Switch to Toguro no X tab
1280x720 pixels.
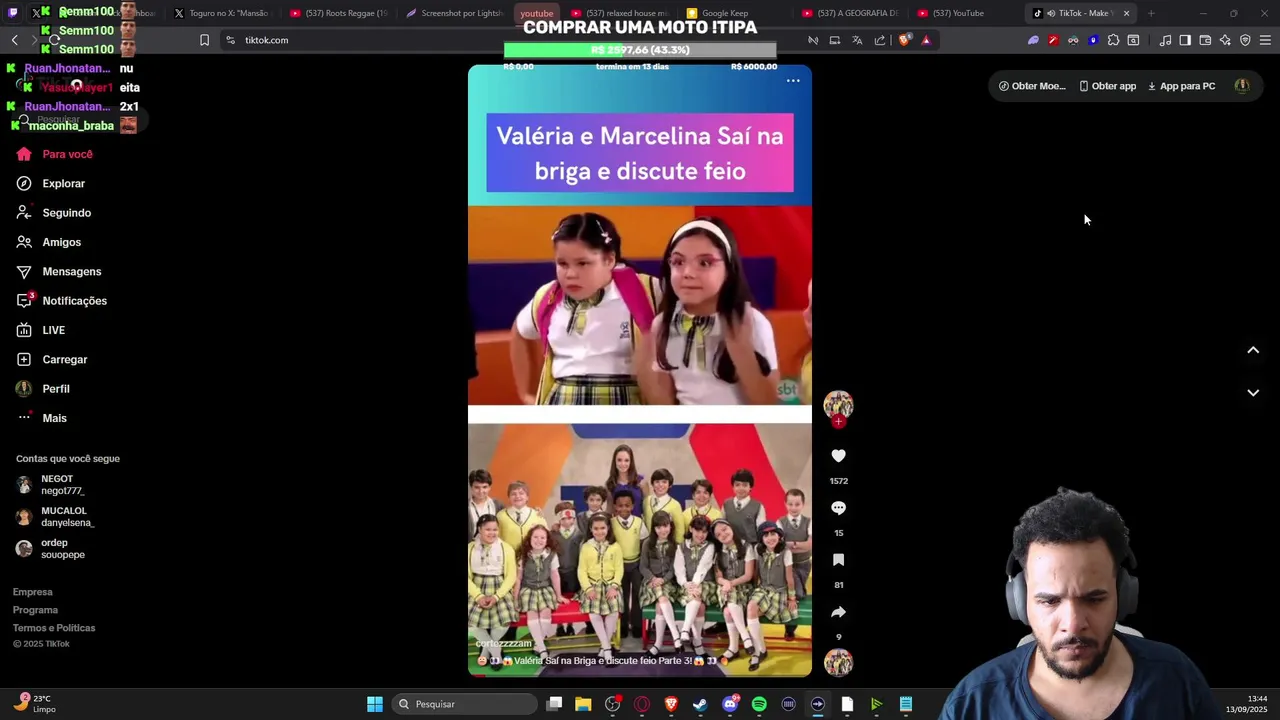(x=221, y=13)
